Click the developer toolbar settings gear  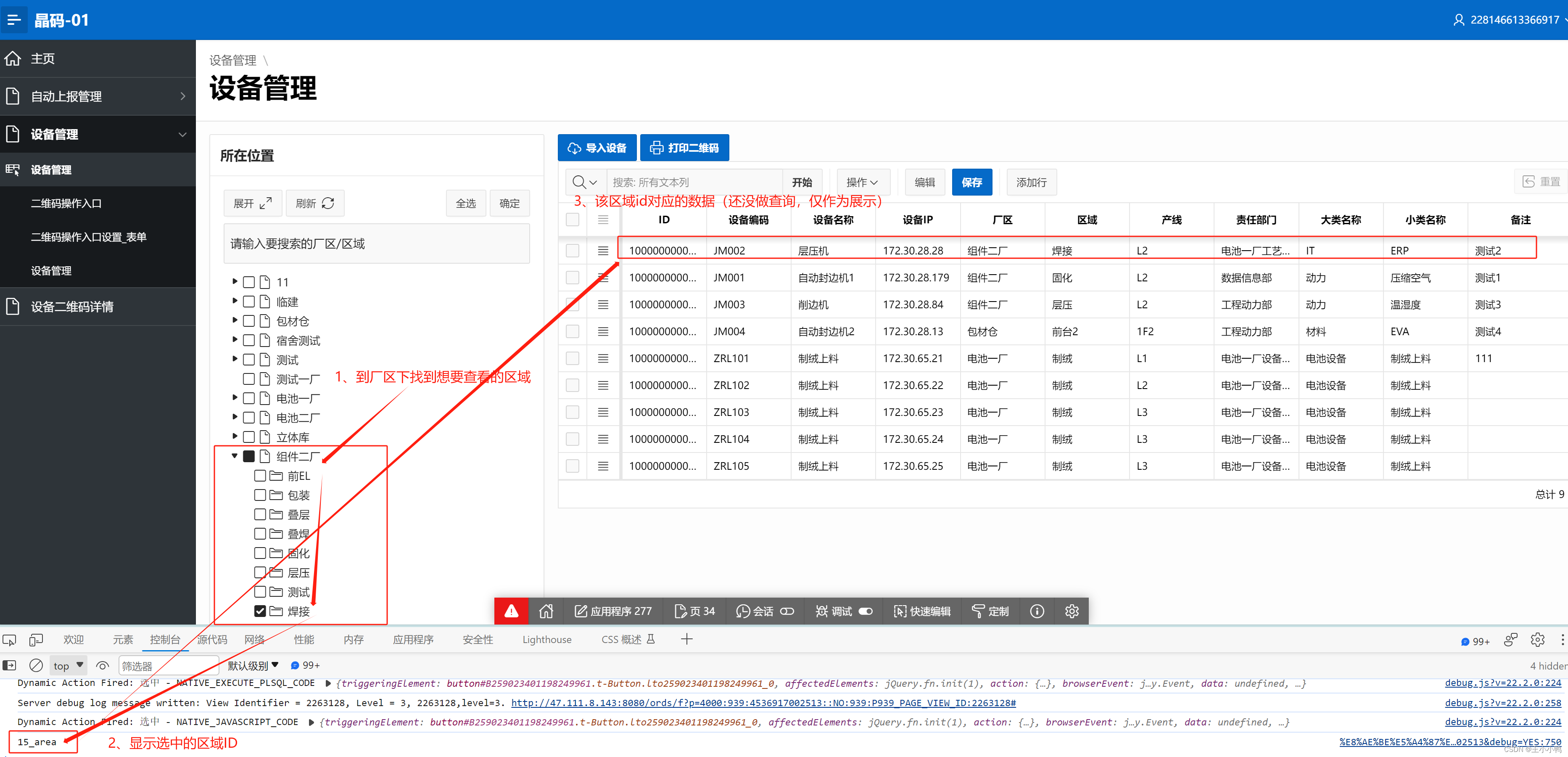[x=1072, y=611]
